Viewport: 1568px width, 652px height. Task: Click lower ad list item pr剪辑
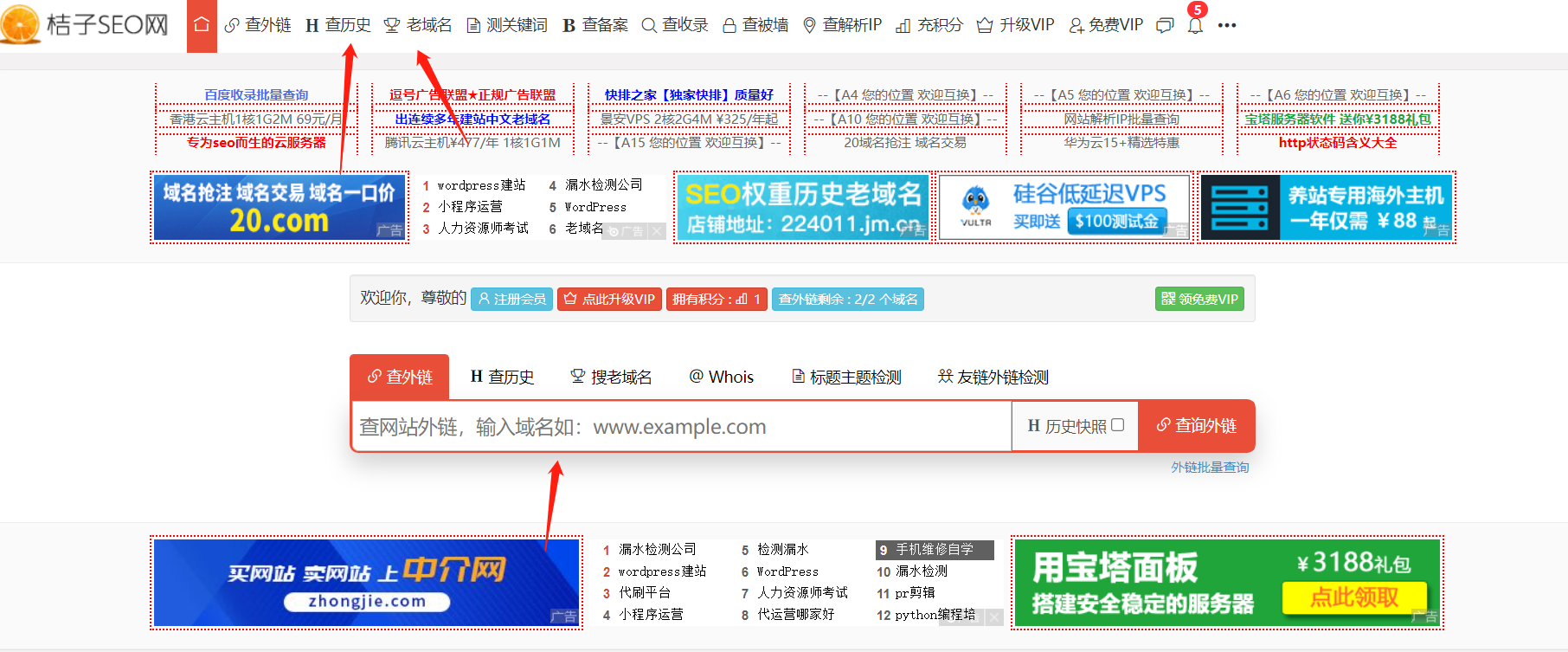[x=915, y=592]
